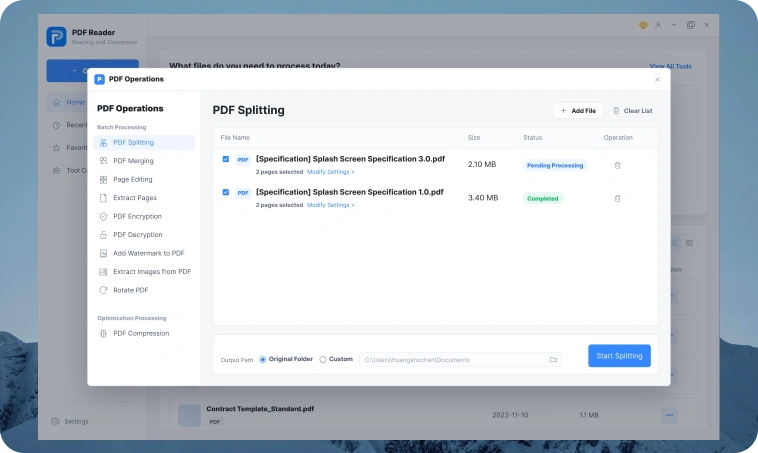Click the Add File button
Viewport: 758px width, 453px height.
pyautogui.click(x=578, y=111)
